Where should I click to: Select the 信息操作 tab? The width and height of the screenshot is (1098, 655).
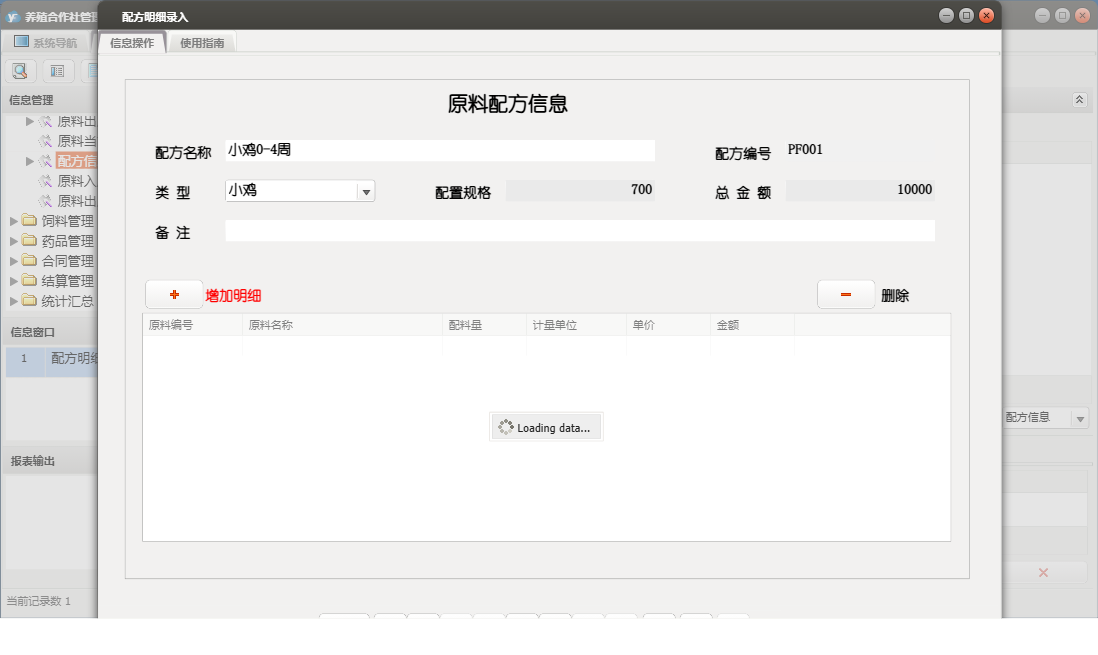[x=131, y=43]
